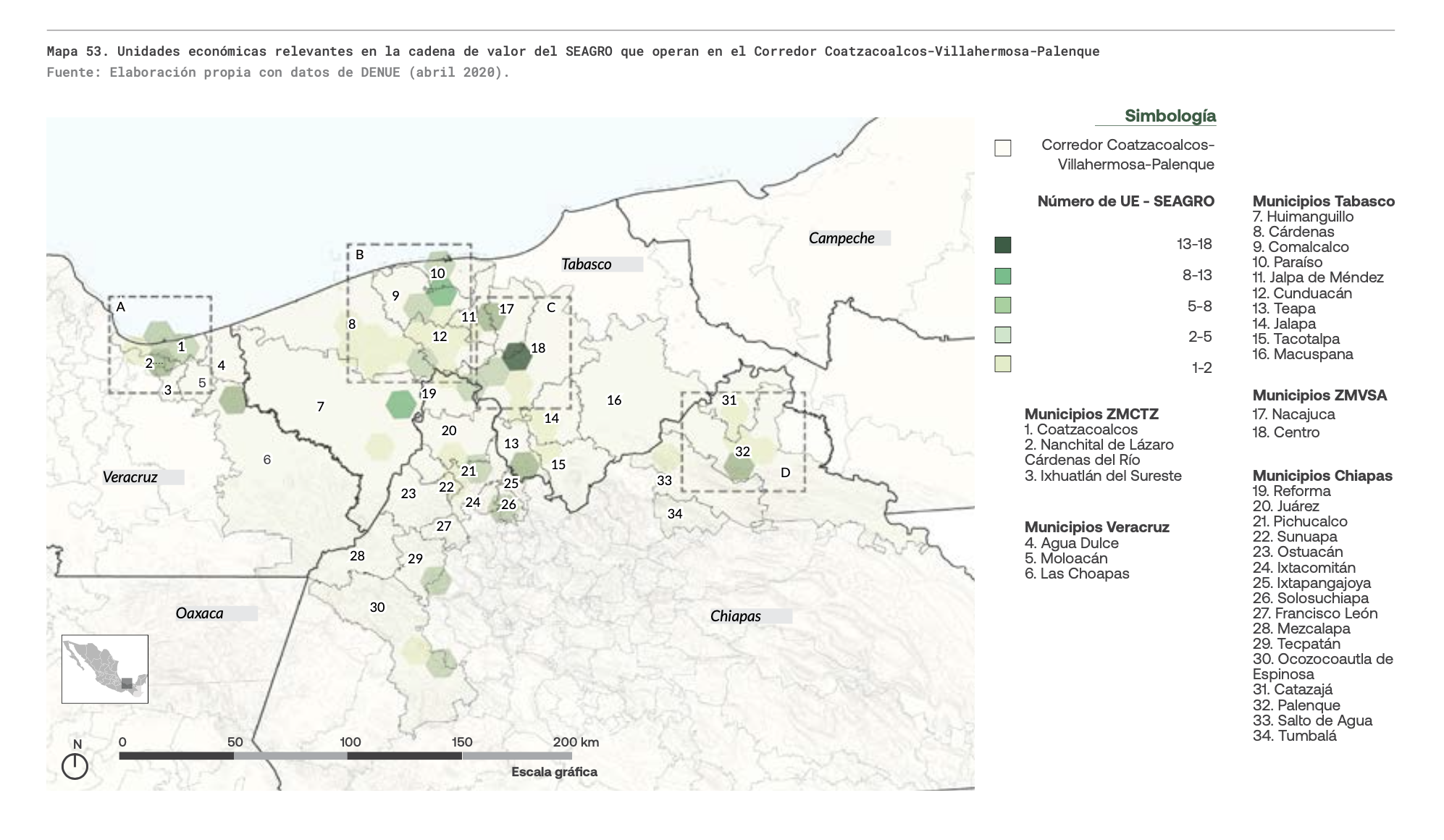Click the dashed box label B
The width and height of the screenshot is (1444, 840).
point(359,255)
